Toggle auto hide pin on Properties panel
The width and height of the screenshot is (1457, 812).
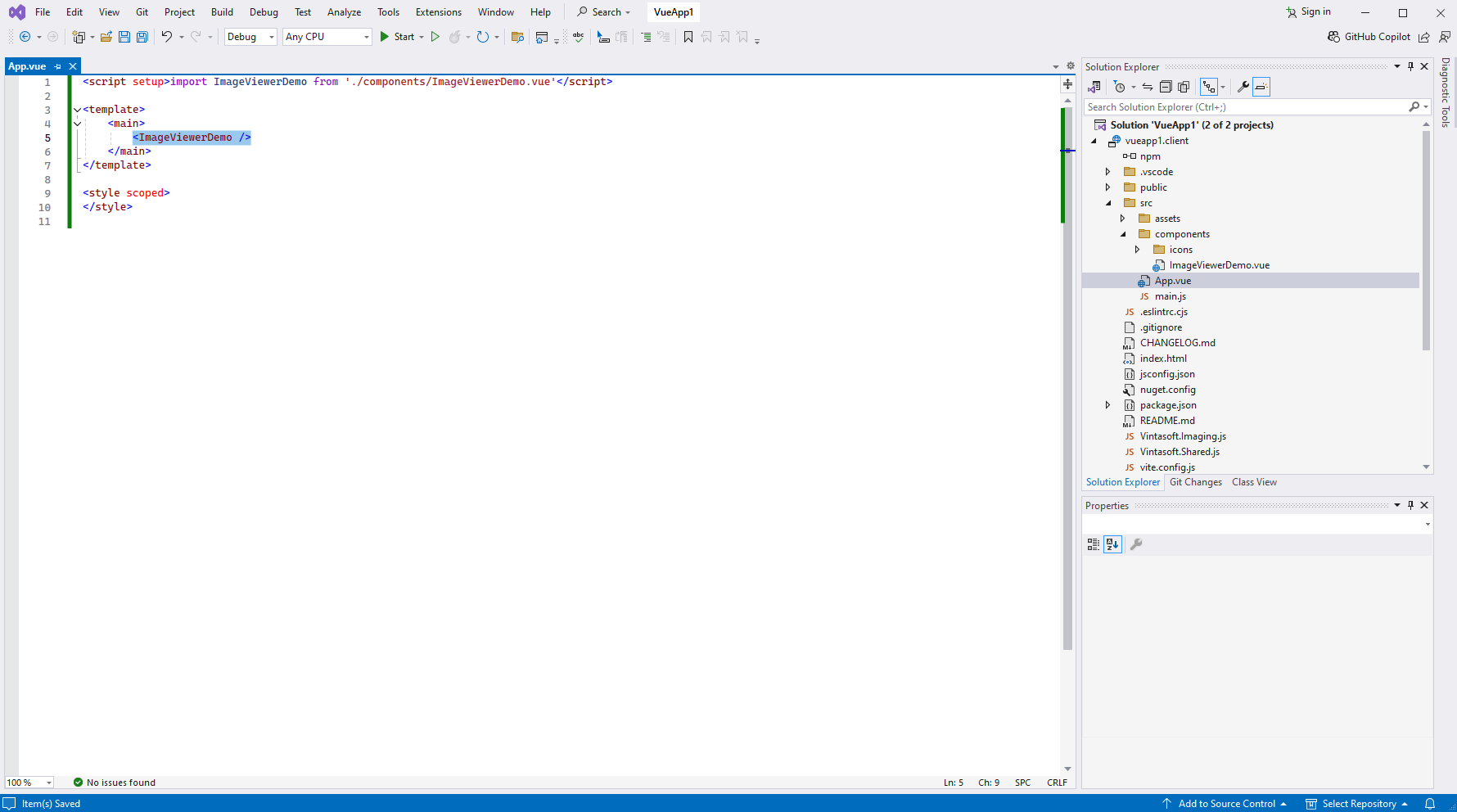coord(1410,505)
